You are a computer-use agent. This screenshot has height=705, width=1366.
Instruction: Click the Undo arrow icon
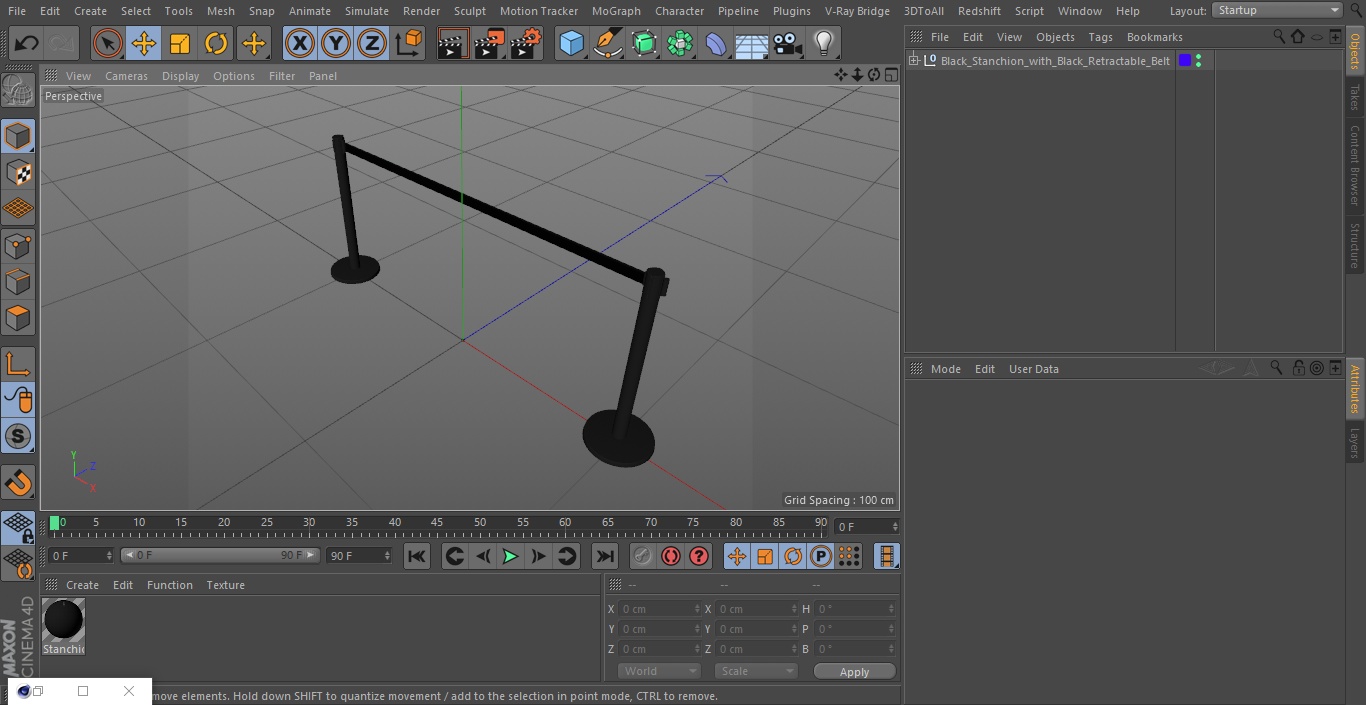coord(27,44)
